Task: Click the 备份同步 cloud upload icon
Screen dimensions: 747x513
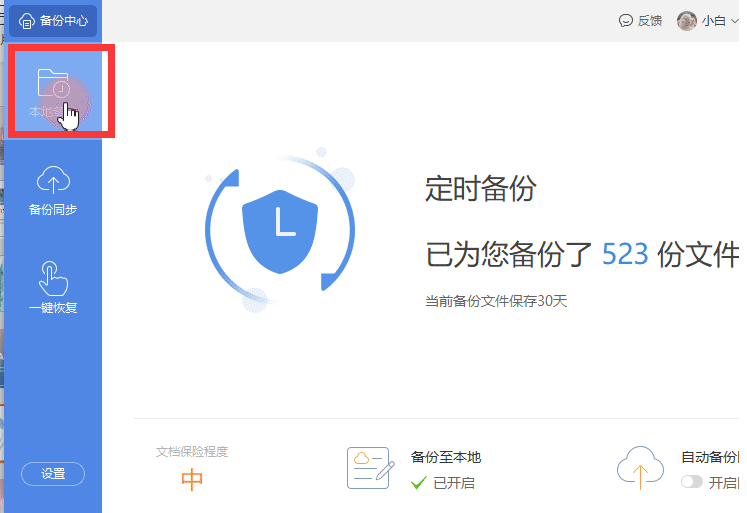Action: [x=52, y=180]
